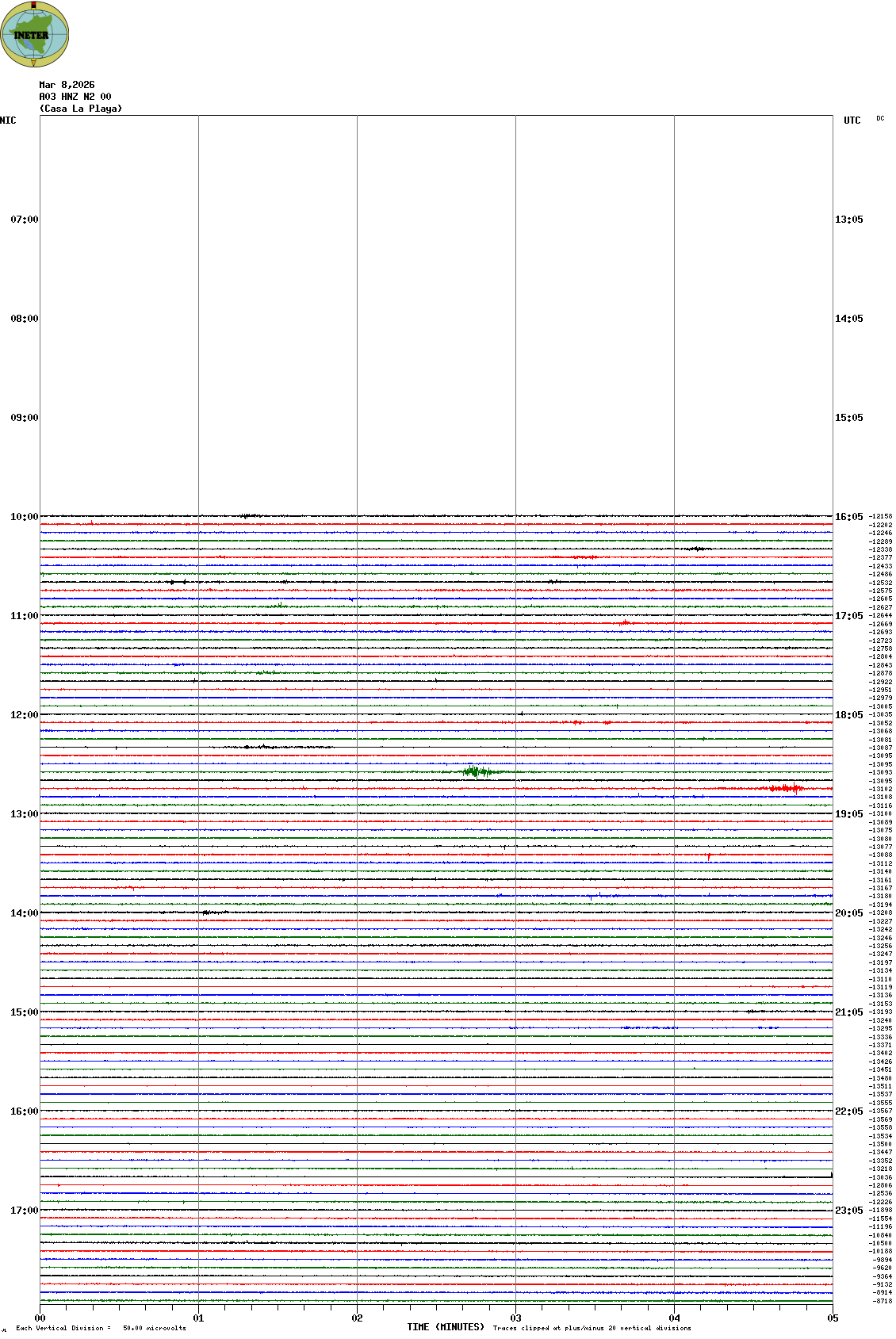The image size is (896, 1339).
Task: Select the 12:00 NIC time label
Action: coord(24,715)
